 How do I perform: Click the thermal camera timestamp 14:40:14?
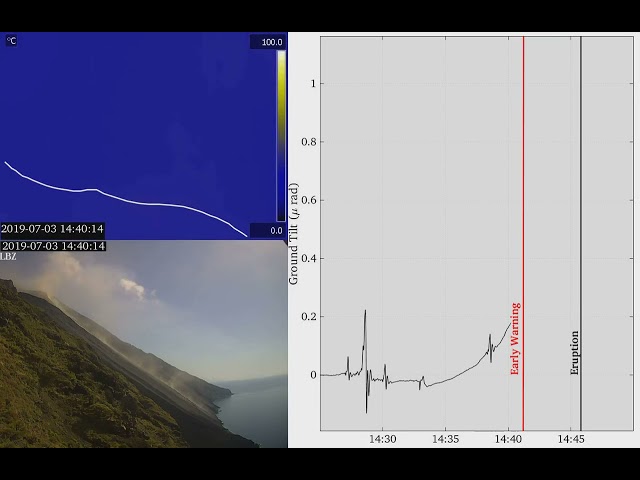[x=52, y=229]
